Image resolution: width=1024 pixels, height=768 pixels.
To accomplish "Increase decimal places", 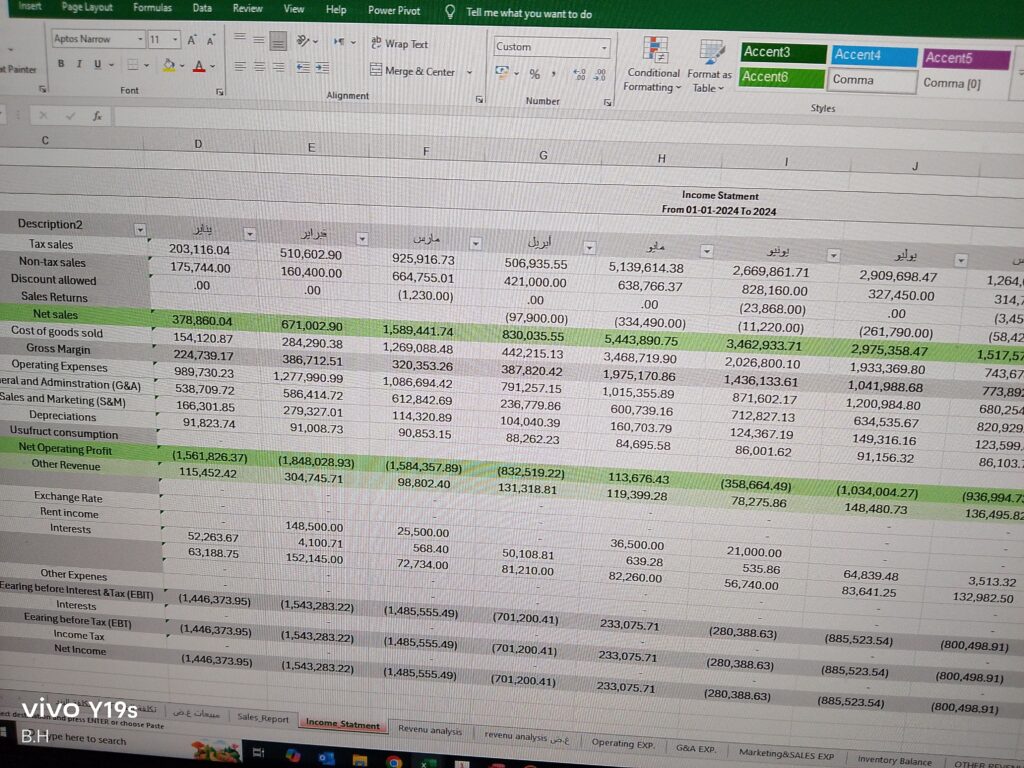I will point(579,75).
